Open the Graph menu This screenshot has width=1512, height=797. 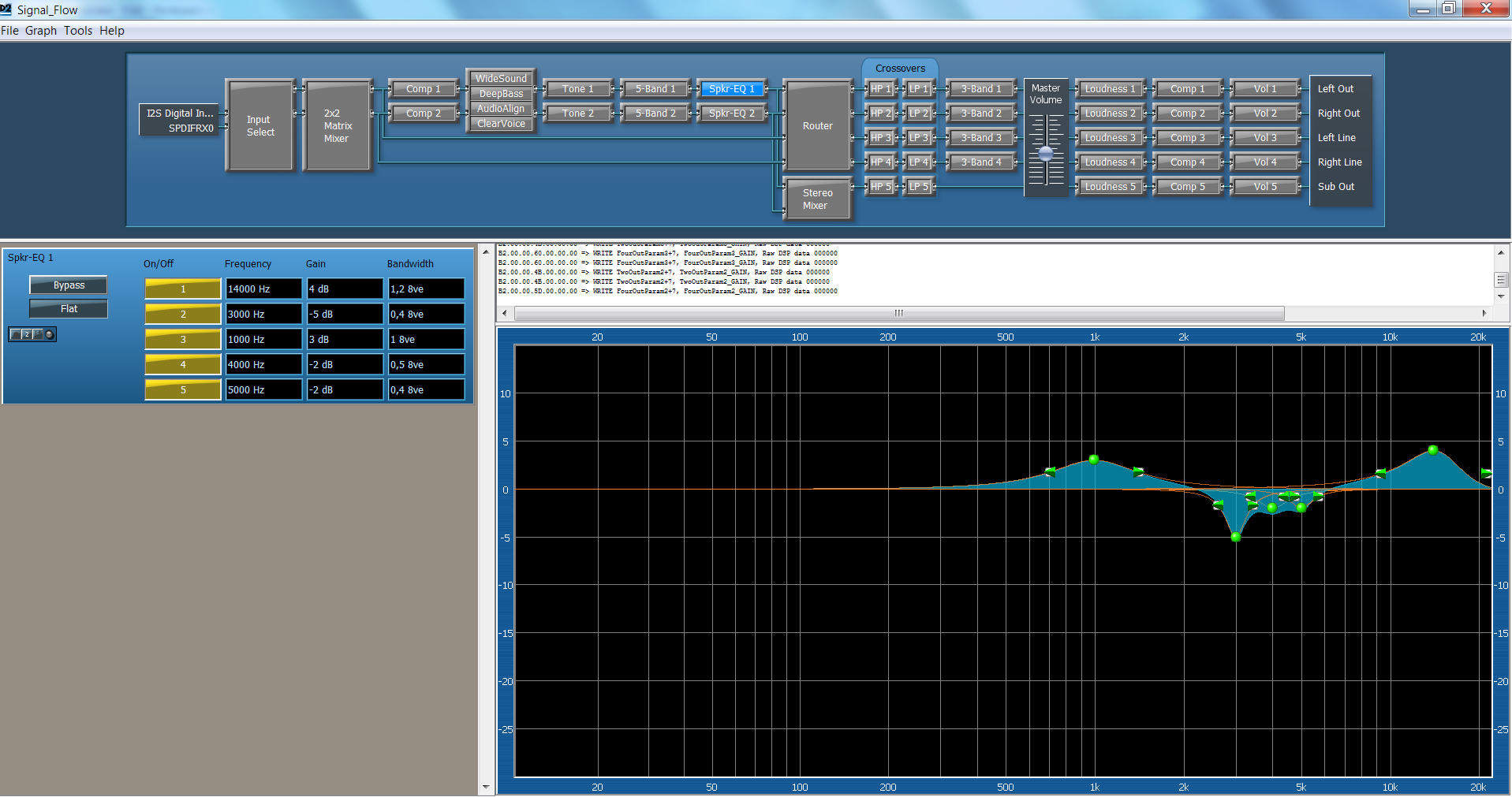point(41,31)
